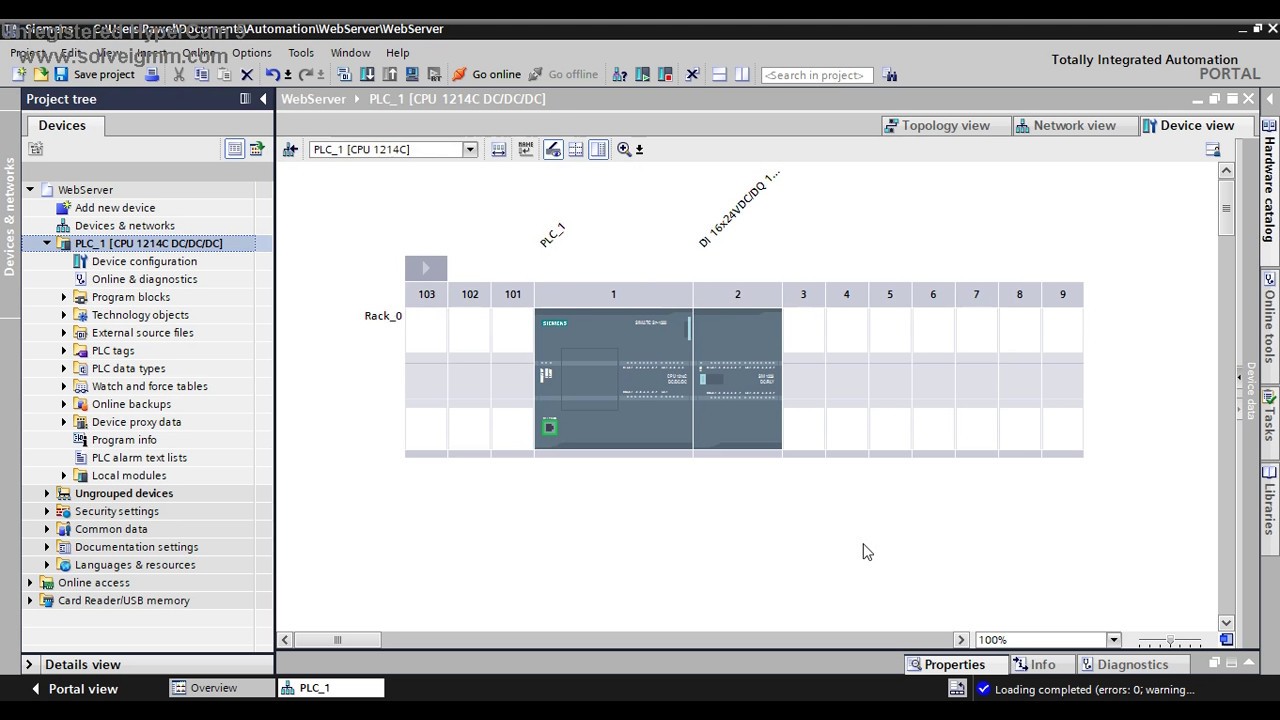Open the Hardware catalog side tab

1270,181
